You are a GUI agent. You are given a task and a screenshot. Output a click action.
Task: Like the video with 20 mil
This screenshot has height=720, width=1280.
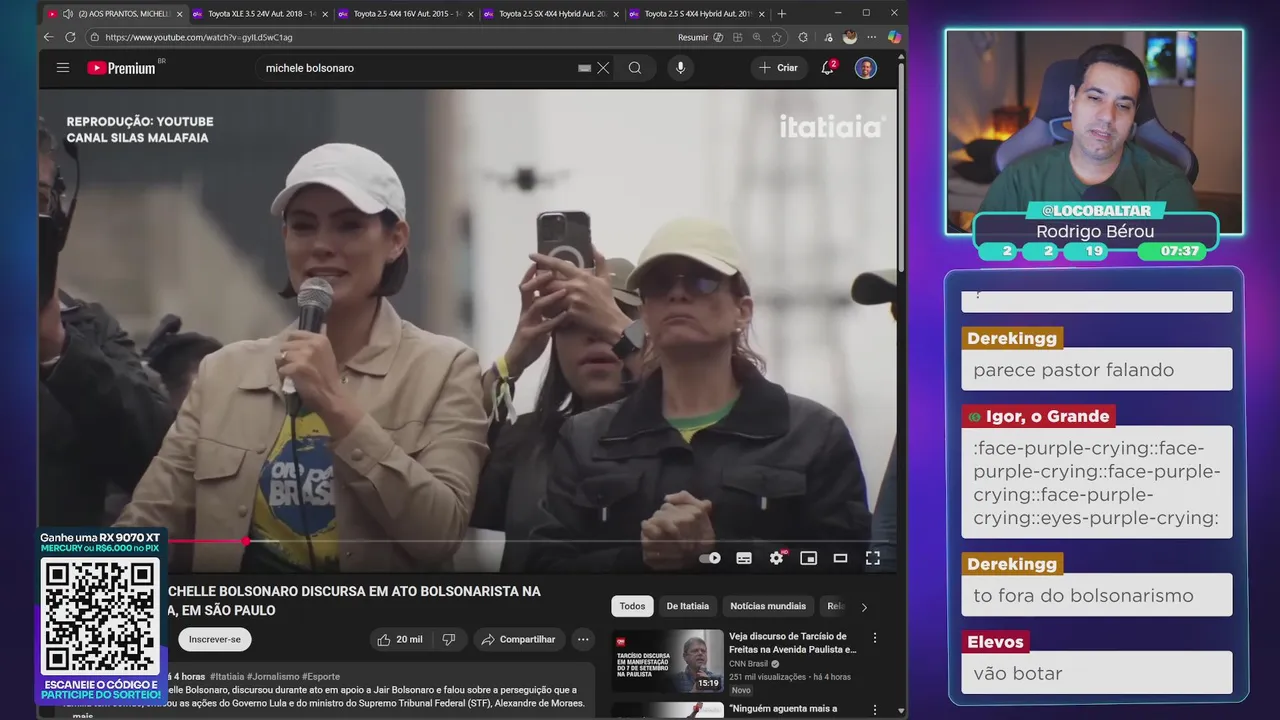click(399, 639)
